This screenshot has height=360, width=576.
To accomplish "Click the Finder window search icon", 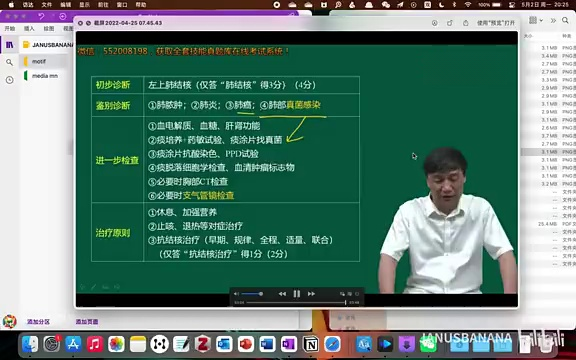I will pos(565,21).
